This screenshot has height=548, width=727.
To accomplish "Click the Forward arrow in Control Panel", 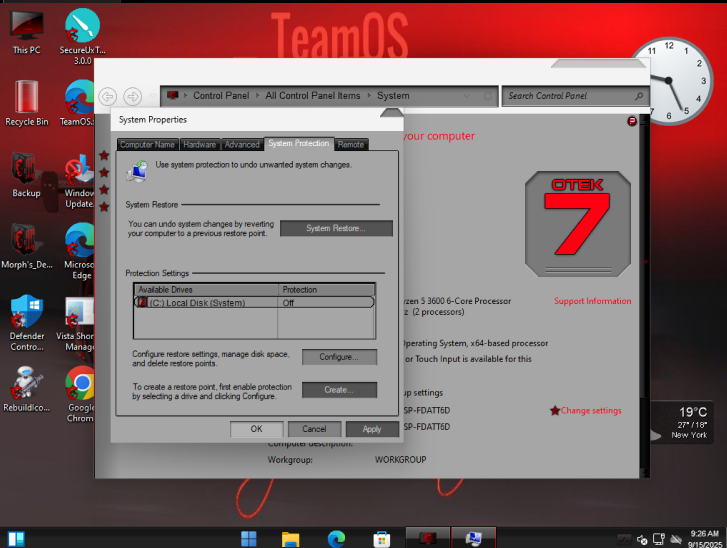I will click(133, 96).
